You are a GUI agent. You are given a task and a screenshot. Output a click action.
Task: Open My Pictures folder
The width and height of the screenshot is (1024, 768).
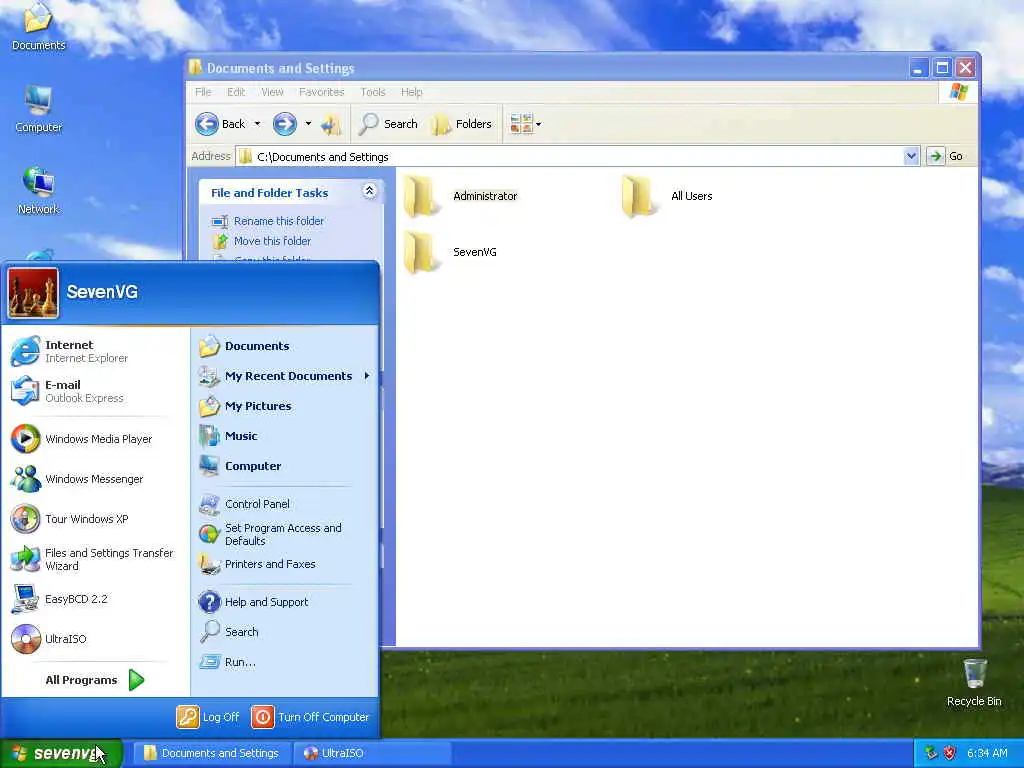coord(285,406)
